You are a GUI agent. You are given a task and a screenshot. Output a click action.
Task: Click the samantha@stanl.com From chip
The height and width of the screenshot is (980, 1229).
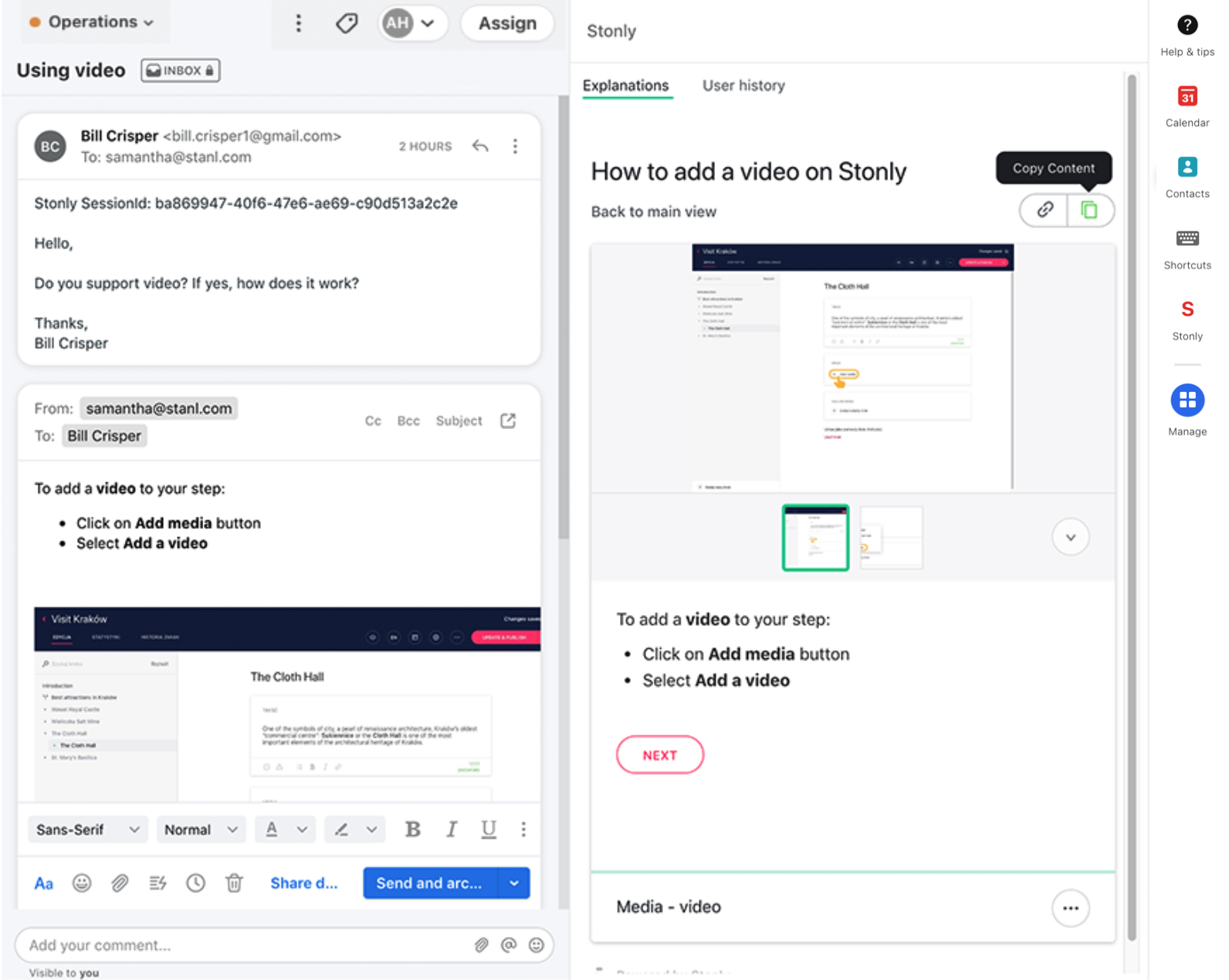click(x=158, y=408)
